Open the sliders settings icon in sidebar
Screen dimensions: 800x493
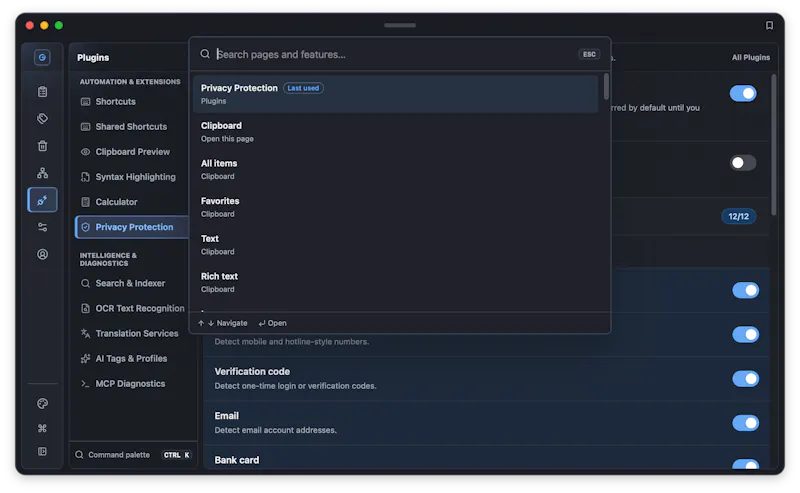(x=42, y=227)
